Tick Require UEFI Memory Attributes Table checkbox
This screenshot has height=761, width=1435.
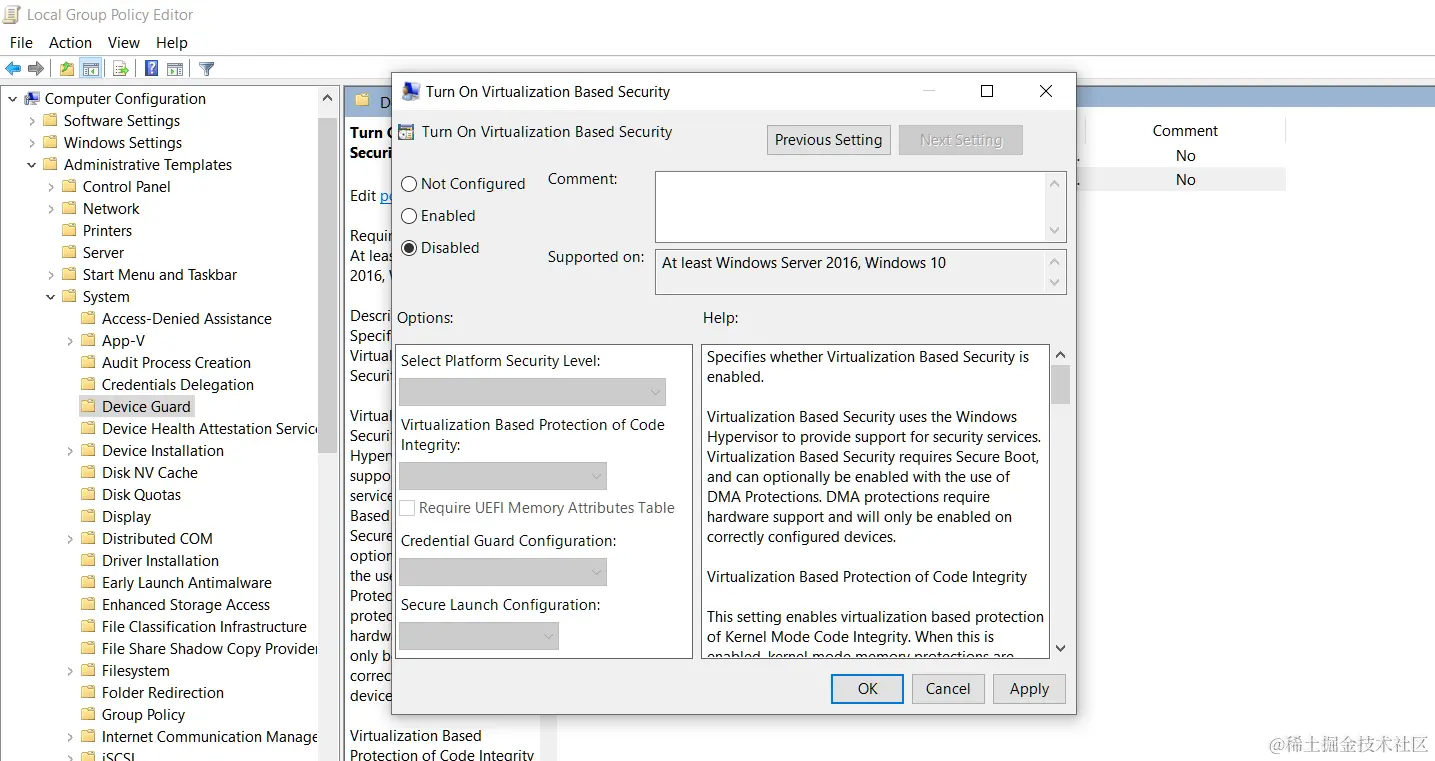[x=407, y=508]
